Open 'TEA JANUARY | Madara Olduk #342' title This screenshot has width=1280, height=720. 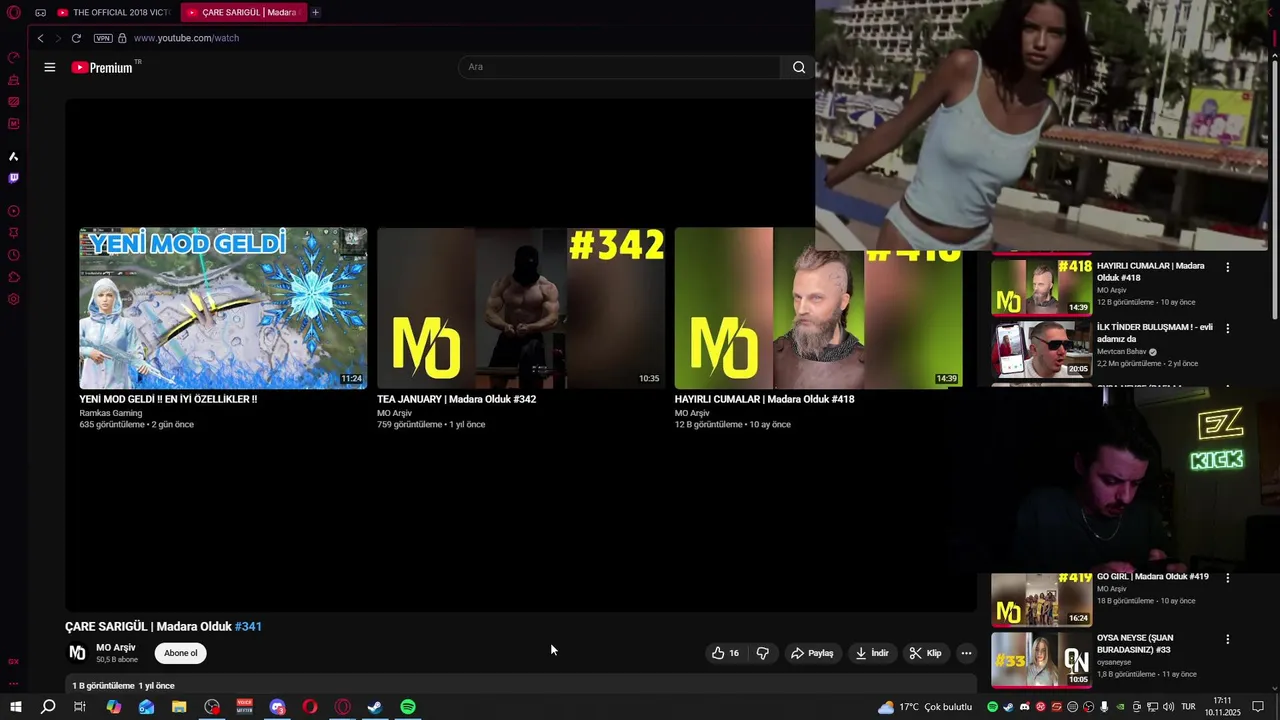[456, 399]
